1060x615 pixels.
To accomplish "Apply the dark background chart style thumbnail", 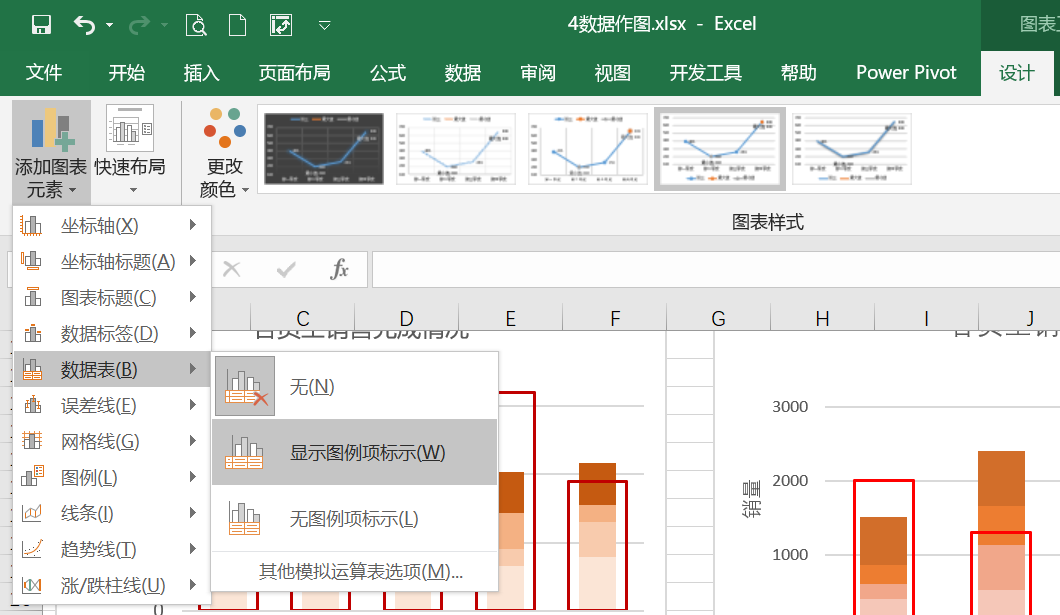I will pos(324,149).
